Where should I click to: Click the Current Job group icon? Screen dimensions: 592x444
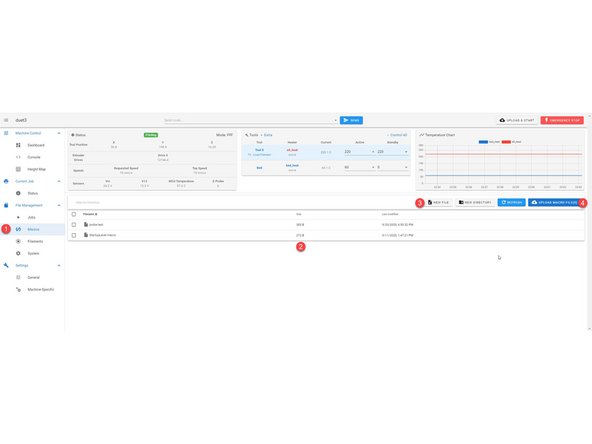point(6,181)
